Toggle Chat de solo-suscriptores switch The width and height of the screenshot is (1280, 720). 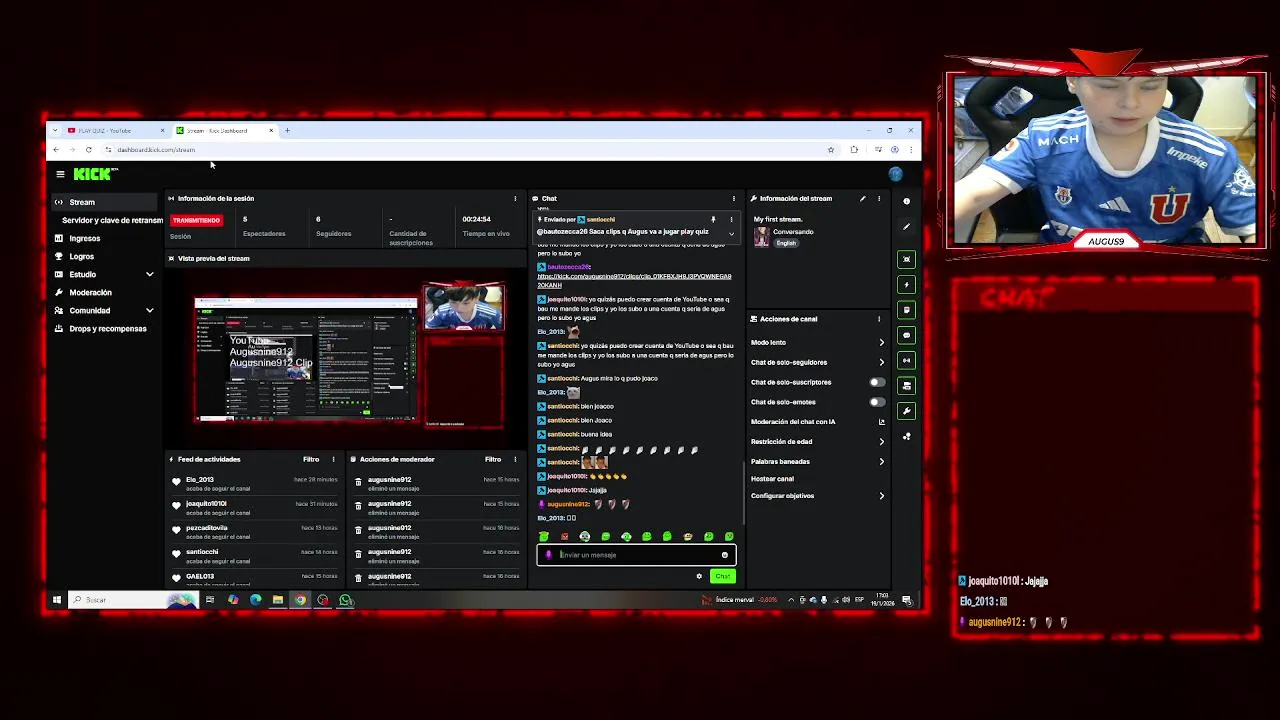point(877,382)
